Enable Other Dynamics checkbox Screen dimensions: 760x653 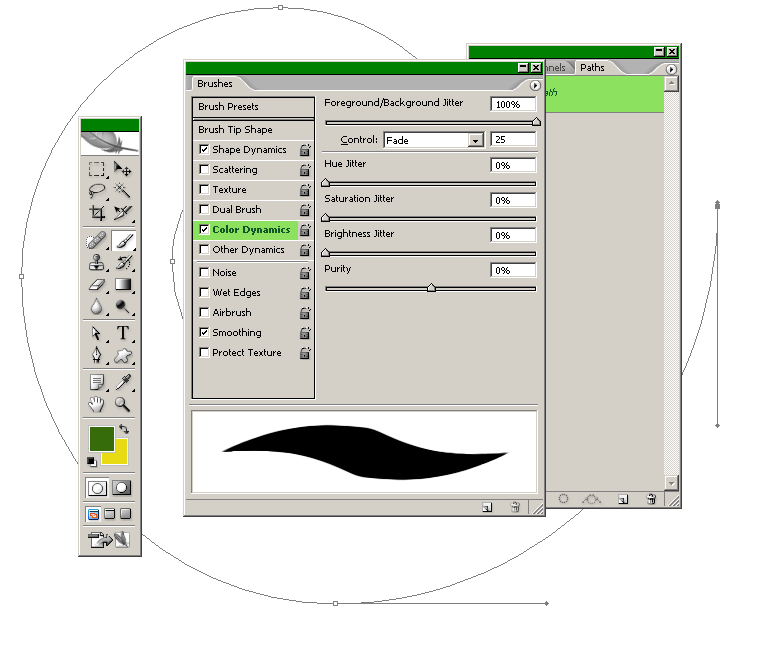[x=204, y=249]
